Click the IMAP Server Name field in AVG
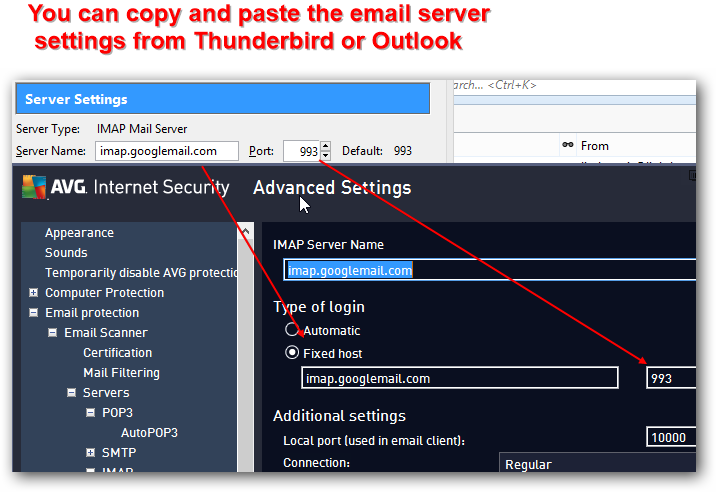Viewport: 716px width, 492px height. click(x=490, y=270)
